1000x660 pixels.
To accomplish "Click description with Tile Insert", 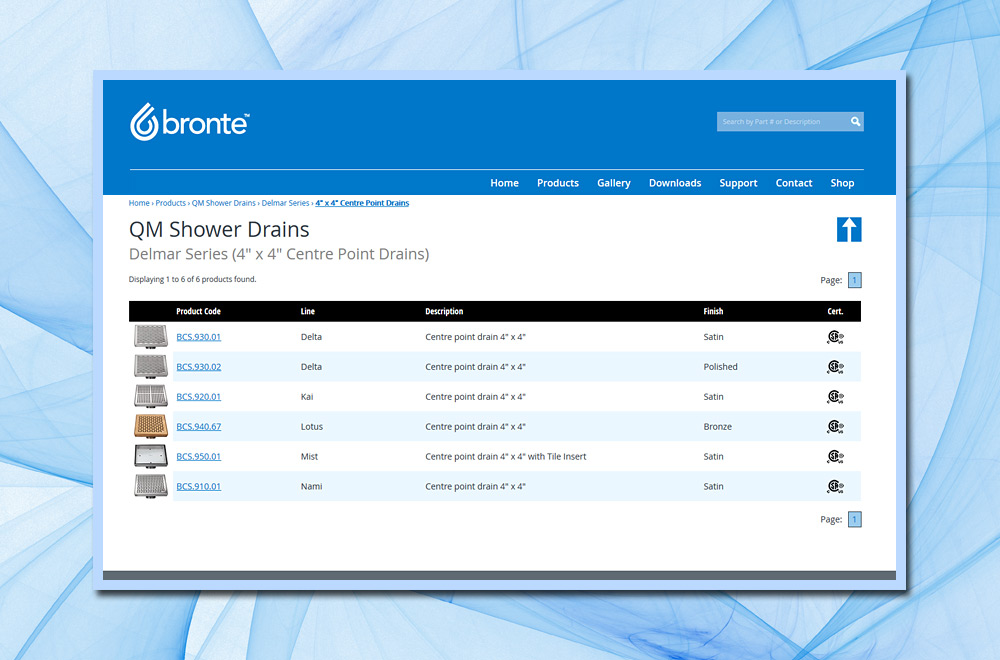I will click(x=506, y=457).
